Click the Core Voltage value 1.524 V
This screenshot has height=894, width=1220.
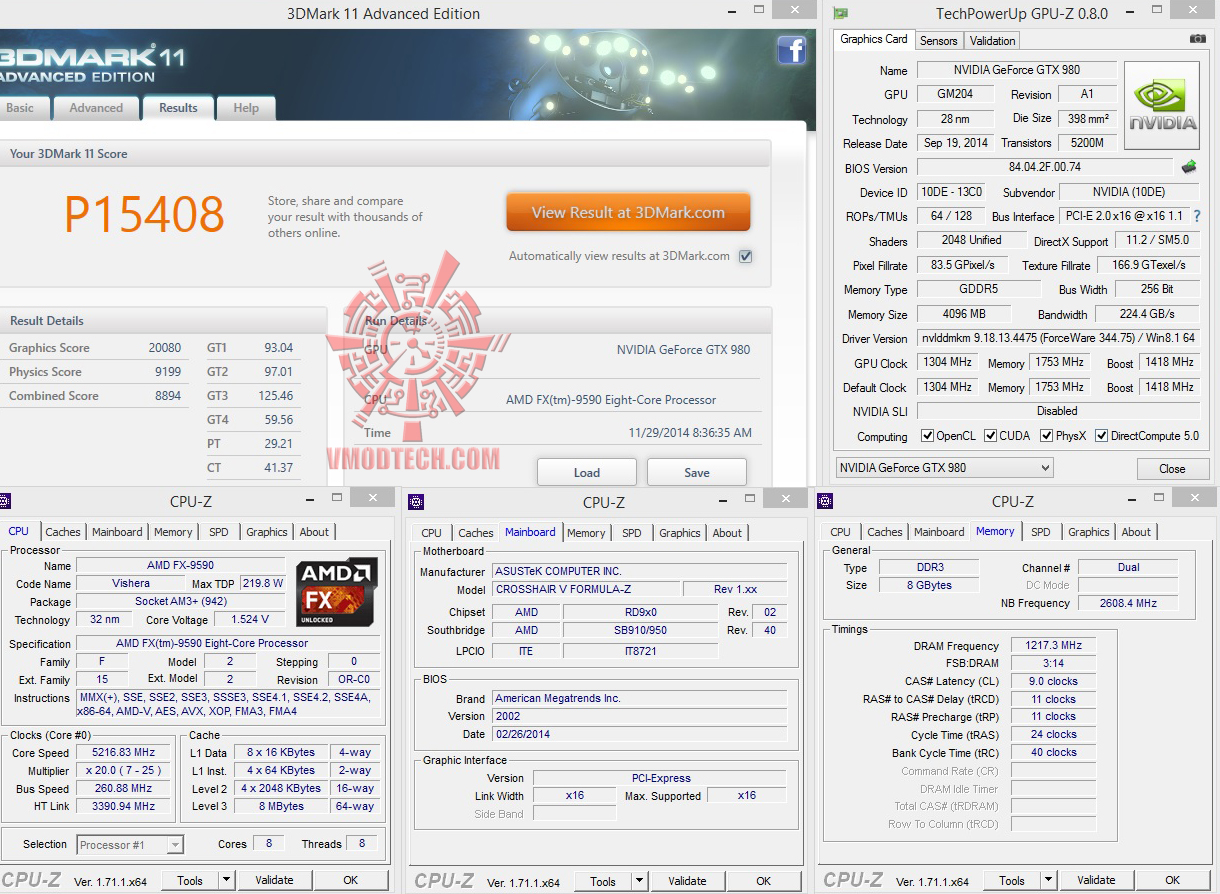click(x=250, y=620)
